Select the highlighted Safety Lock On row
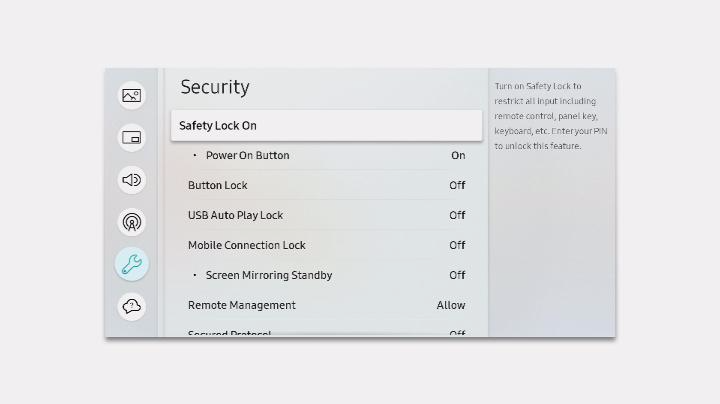 tap(326, 125)
